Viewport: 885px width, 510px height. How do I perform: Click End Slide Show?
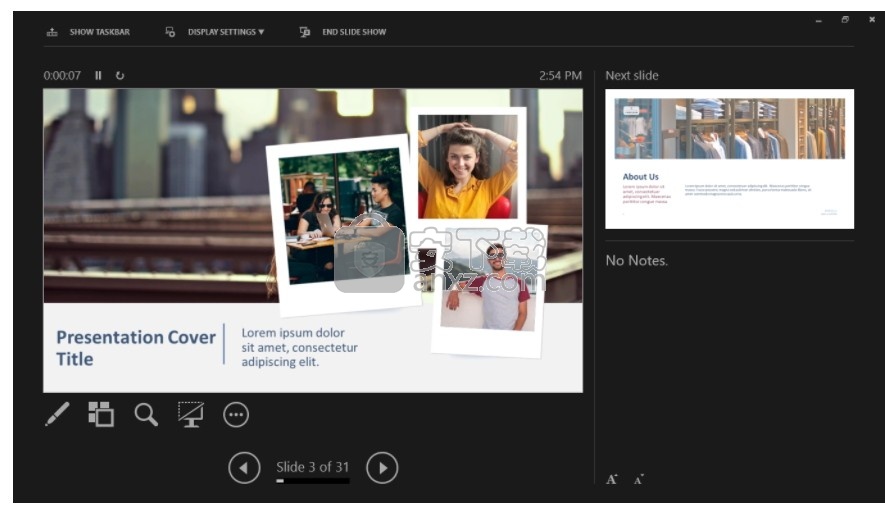tap(343, 32)
